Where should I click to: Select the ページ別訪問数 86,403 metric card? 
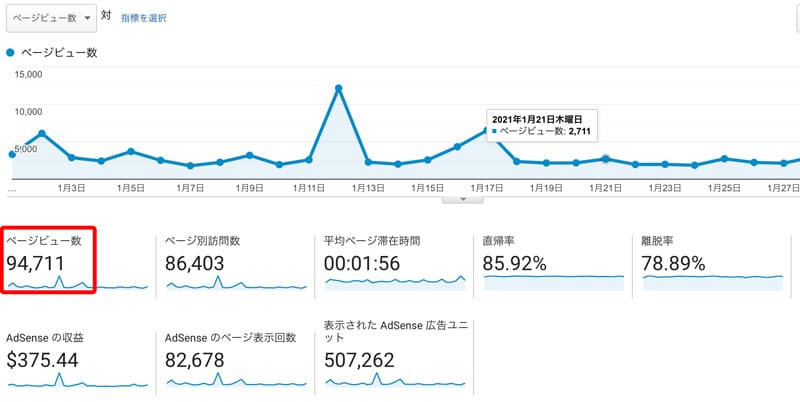point(235,263)
